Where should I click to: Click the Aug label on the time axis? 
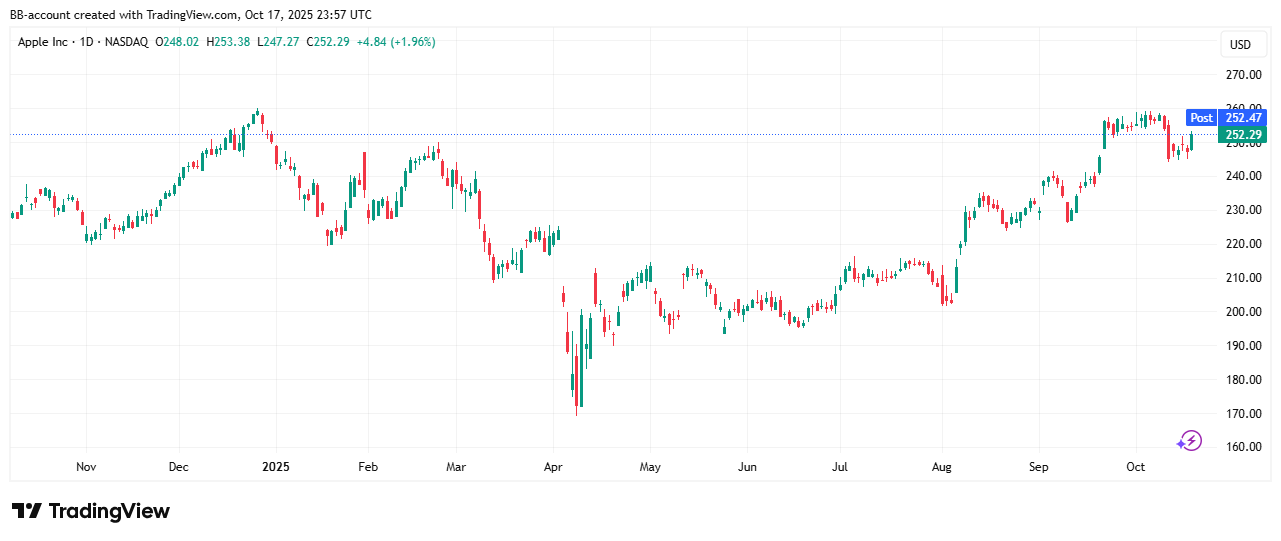[x=941, y=467]
